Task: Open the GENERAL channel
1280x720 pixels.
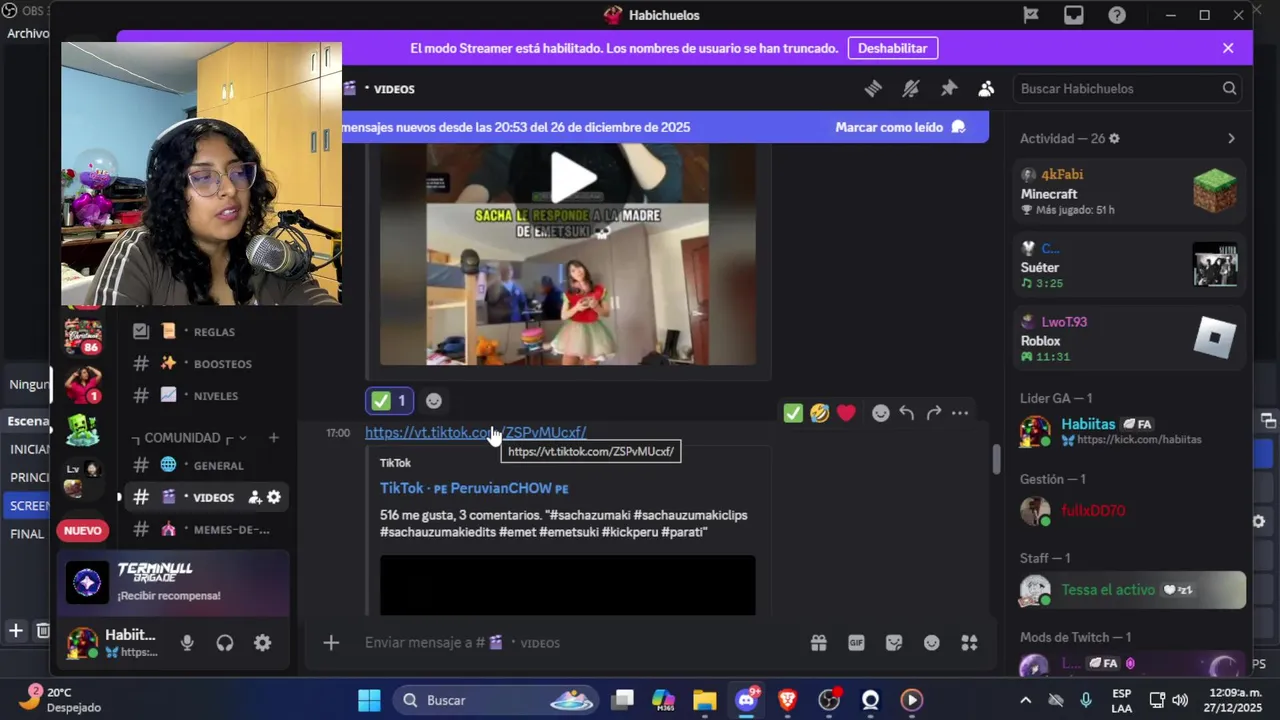Action: [x=208, y=465]
